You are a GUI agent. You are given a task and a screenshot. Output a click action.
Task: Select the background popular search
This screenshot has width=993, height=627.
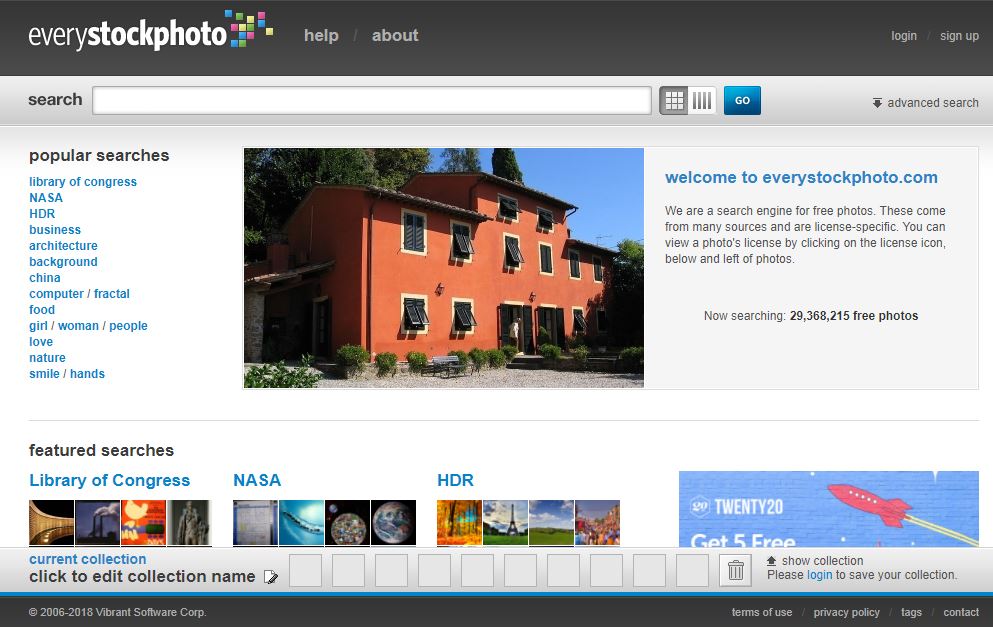(63, 262)
